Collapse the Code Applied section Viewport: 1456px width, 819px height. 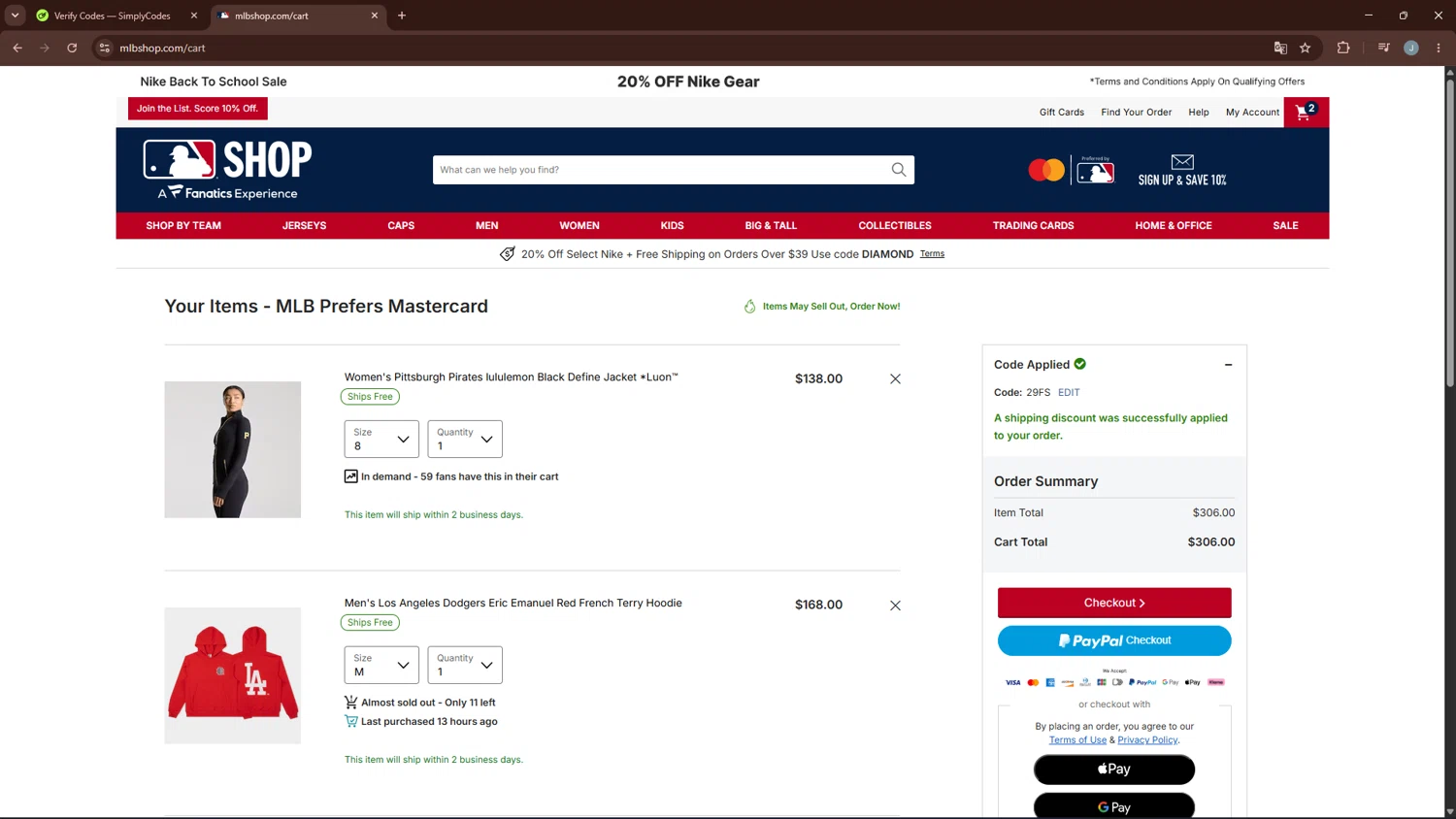point(1228,365)
